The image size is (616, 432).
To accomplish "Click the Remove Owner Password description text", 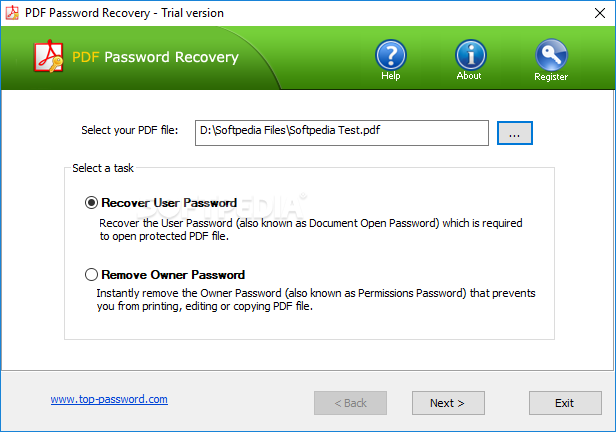I will point(316,300).
